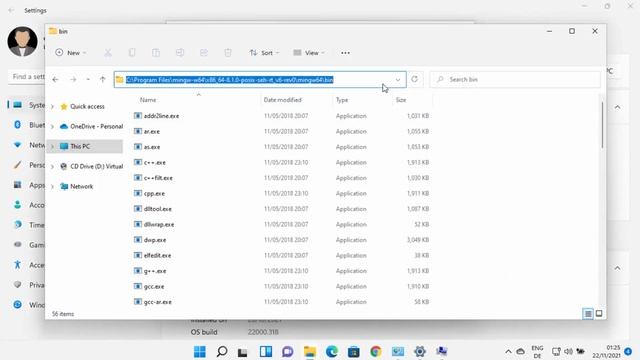
Task: Expand Quick access in navigation pane
Action: [52, 107]
